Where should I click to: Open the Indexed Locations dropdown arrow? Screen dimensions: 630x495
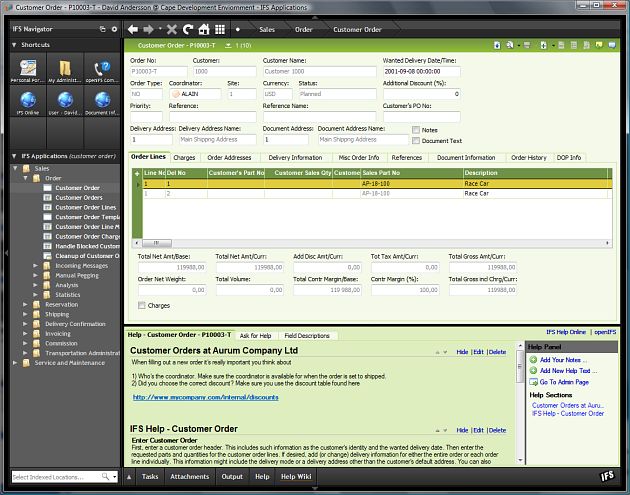coord(115,477)
